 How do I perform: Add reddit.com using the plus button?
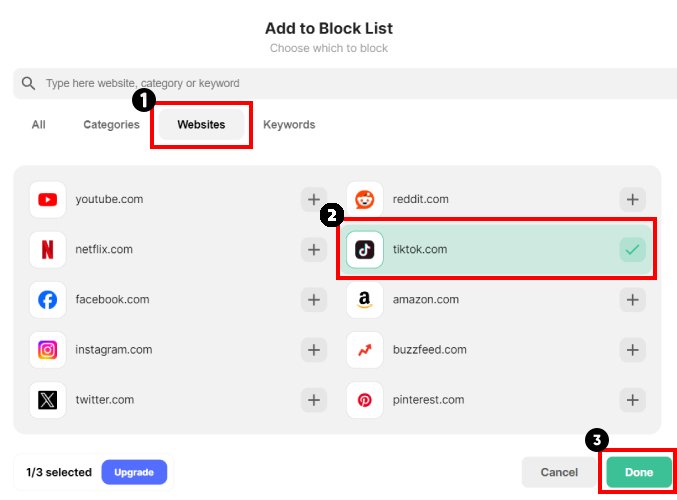point(632,199)
